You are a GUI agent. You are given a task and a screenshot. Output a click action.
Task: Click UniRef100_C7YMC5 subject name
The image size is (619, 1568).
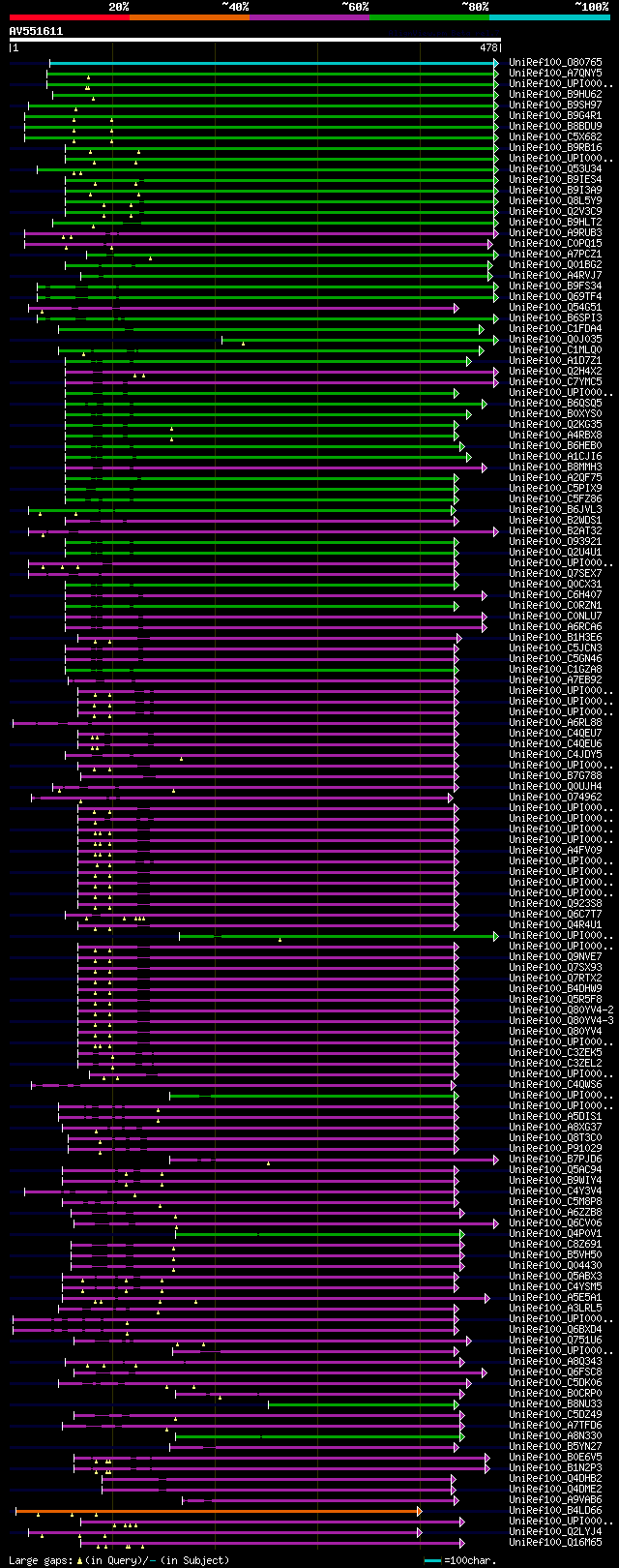click(x=555, y=381)
